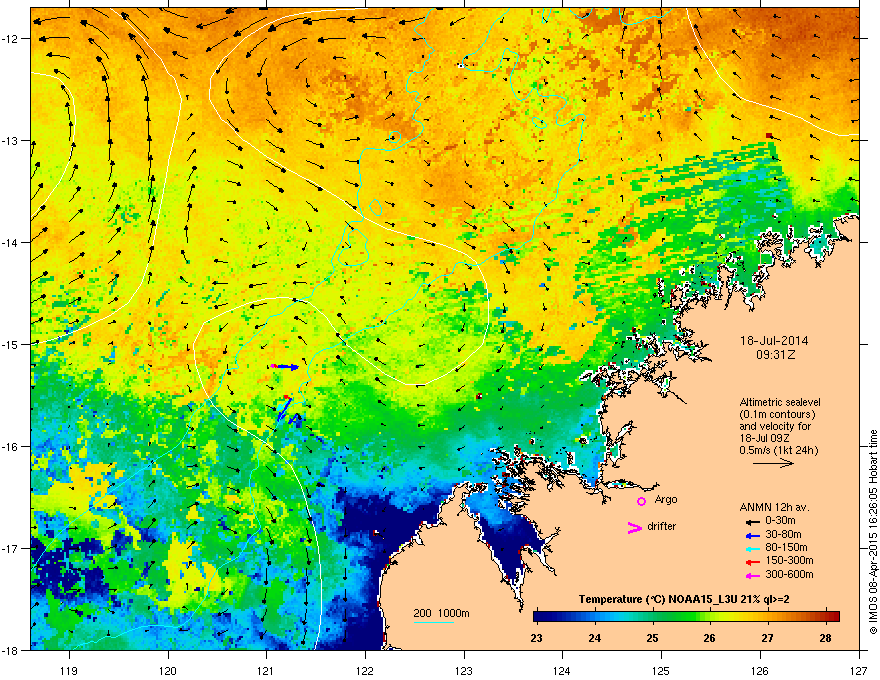The height and width of the screenshot is (680, 880).
Task: Click the cyan isobath line sample under '200 1000m'
Action: pos(433,622)
